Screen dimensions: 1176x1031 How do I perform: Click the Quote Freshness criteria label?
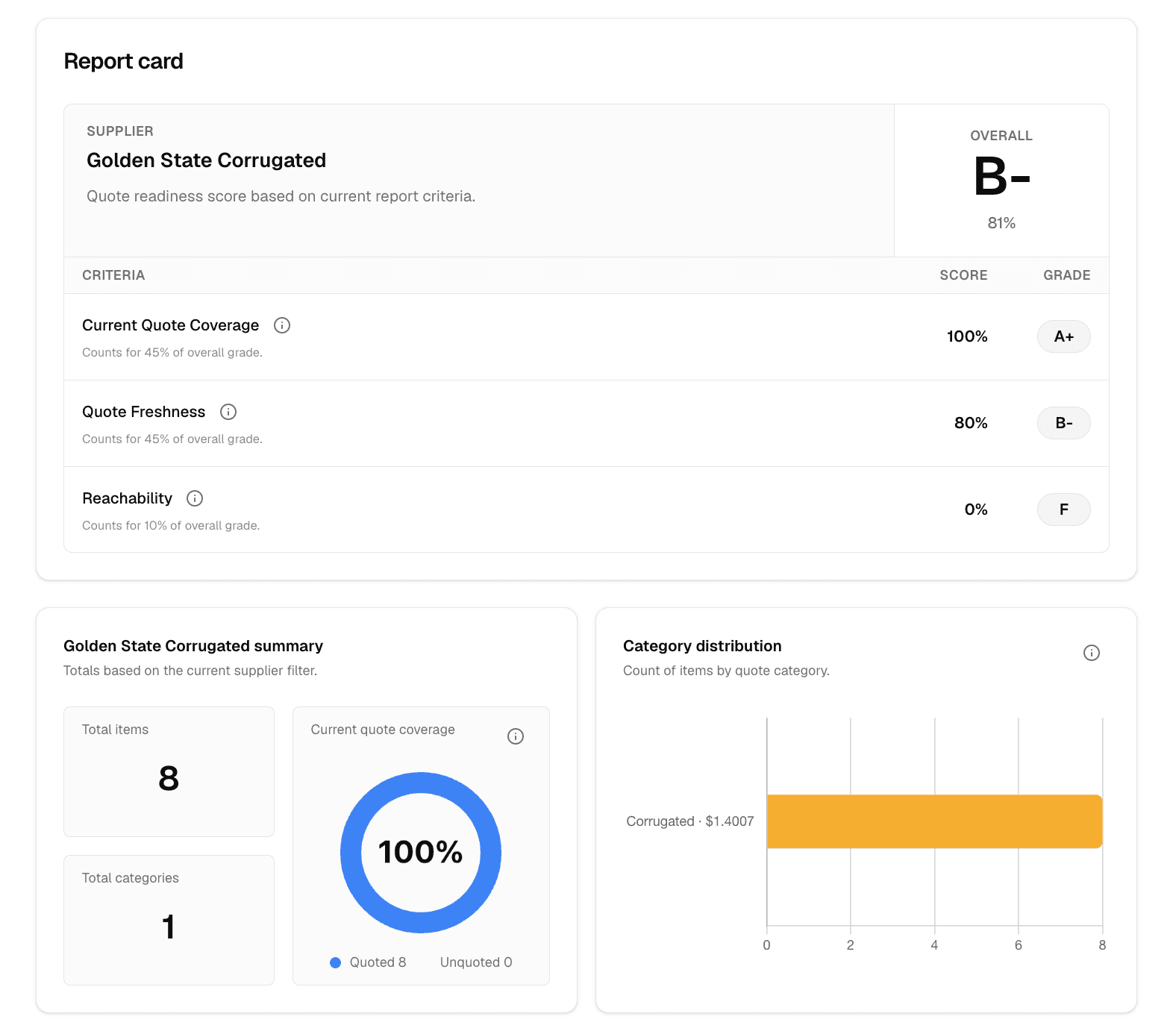pos(144,412)
